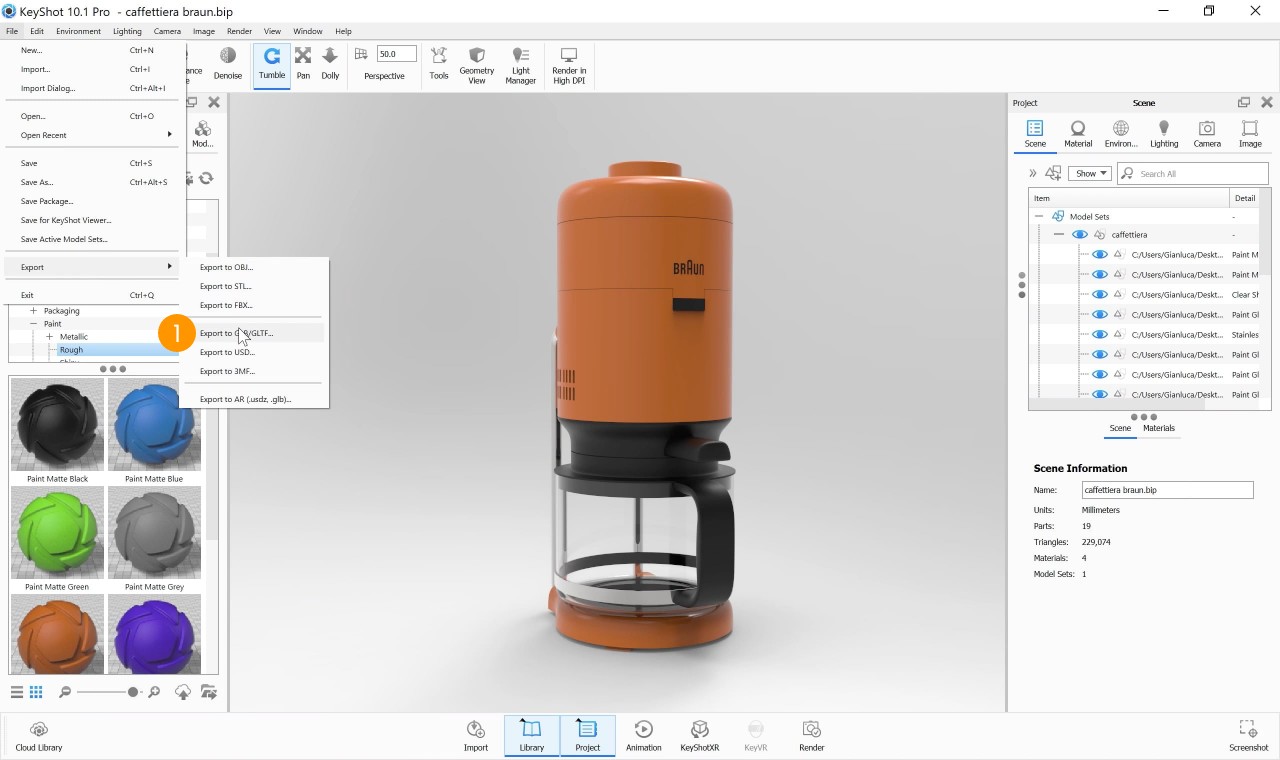1280x760 pixels.
Task: Open the Geometry View
Action: pyautogui.click(x=476, y=64)
